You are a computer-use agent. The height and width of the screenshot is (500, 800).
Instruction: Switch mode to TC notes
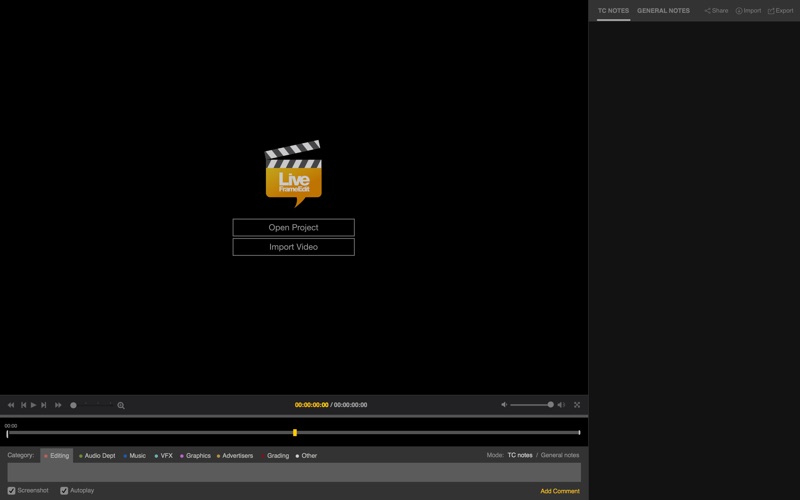(x=520, y=455)
